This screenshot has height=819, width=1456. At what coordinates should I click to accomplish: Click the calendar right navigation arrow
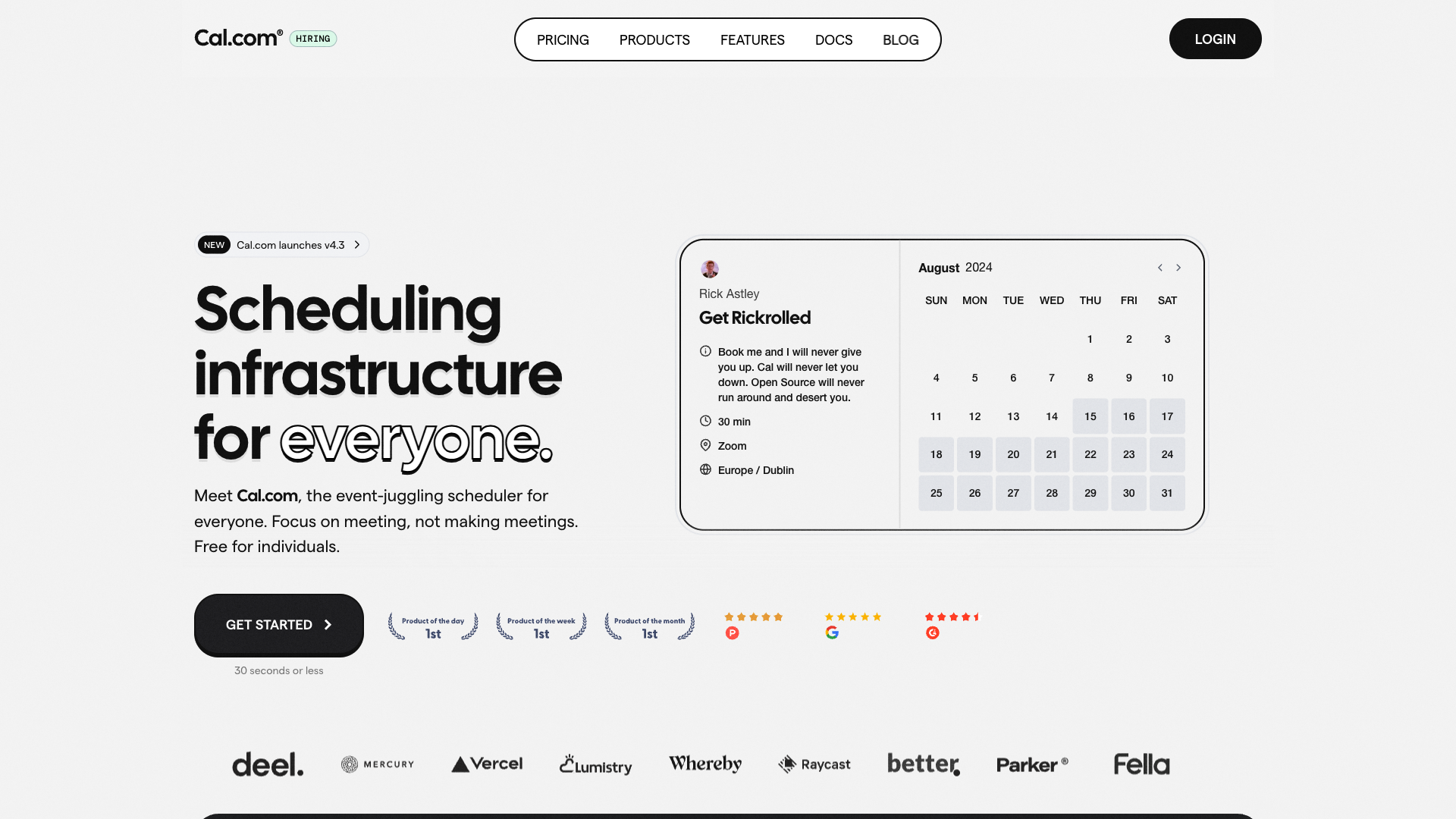point(1179,268)
